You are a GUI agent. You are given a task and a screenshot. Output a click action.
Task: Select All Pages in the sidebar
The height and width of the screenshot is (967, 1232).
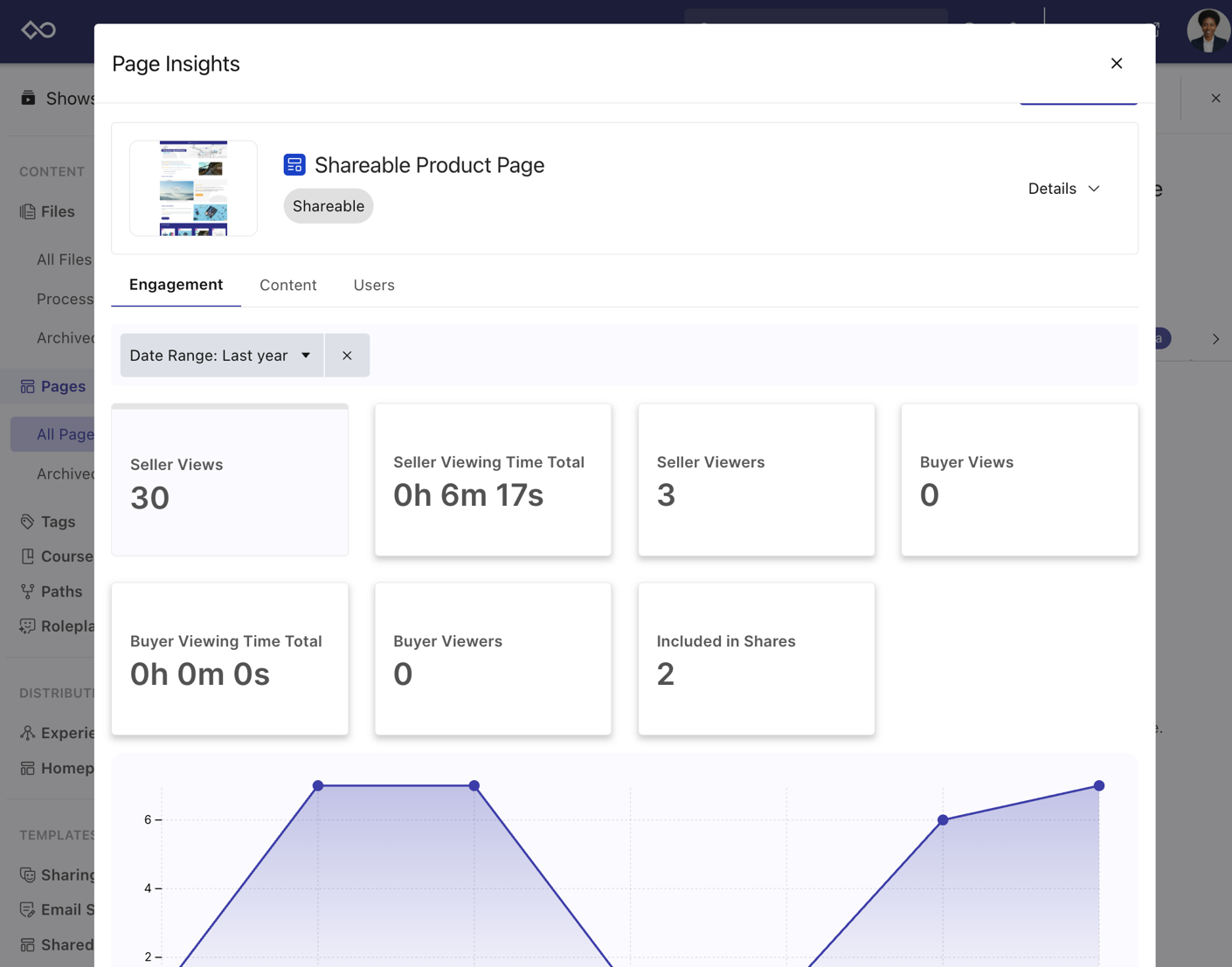[x=66, y=433]
